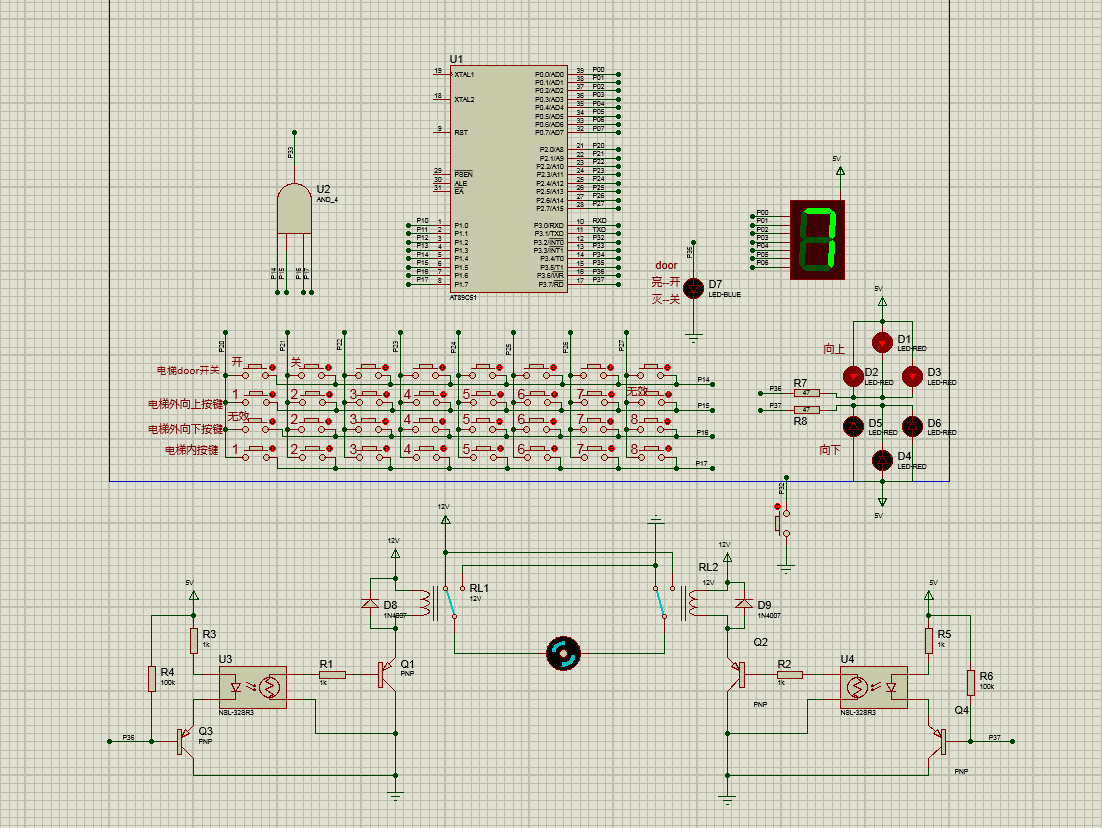This screenshot has height=828, width=1102.
Task: Select the U3 optocoupler
Action: (252, 687)
